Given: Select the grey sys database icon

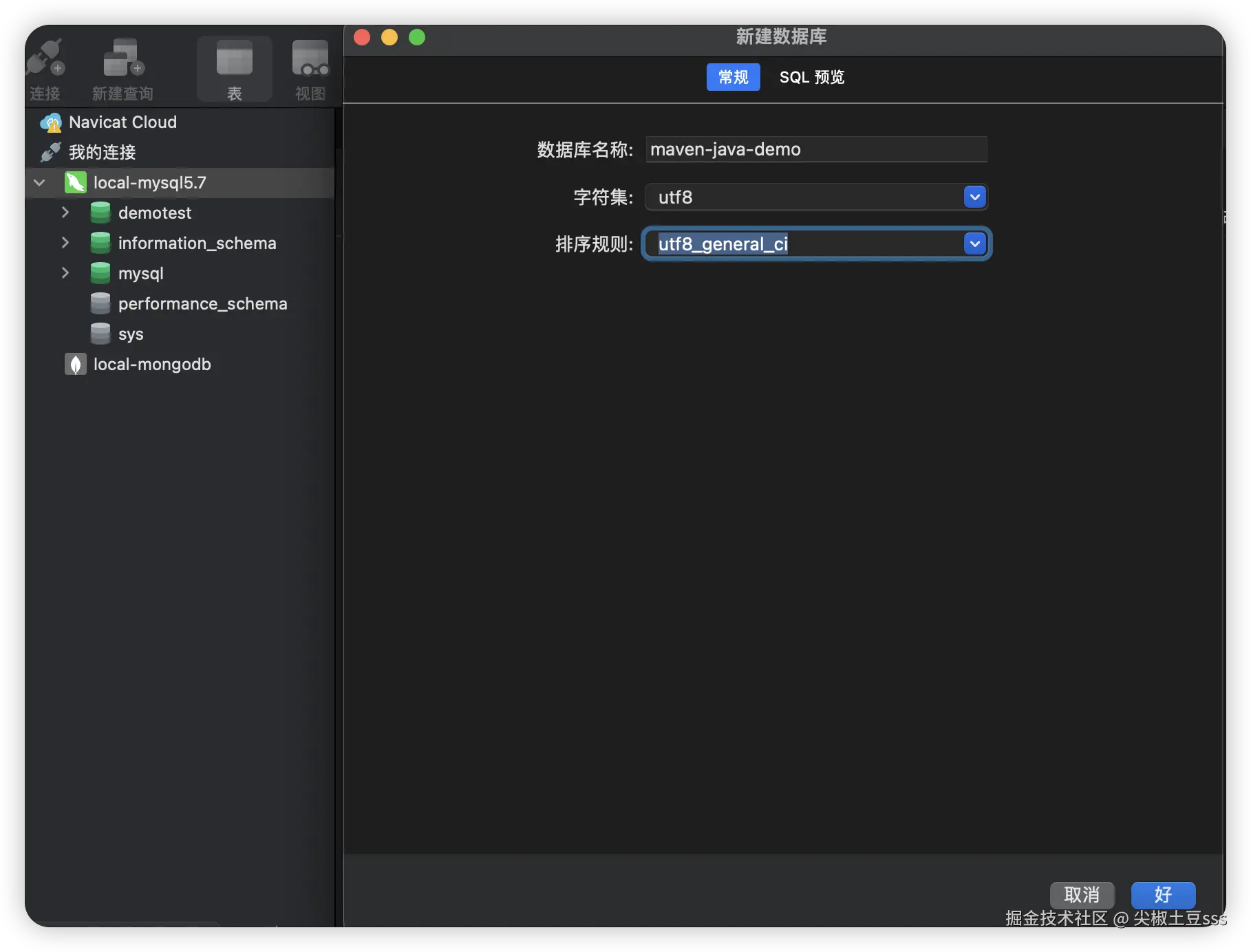Looking at the screenshot, I should point(100,334).
